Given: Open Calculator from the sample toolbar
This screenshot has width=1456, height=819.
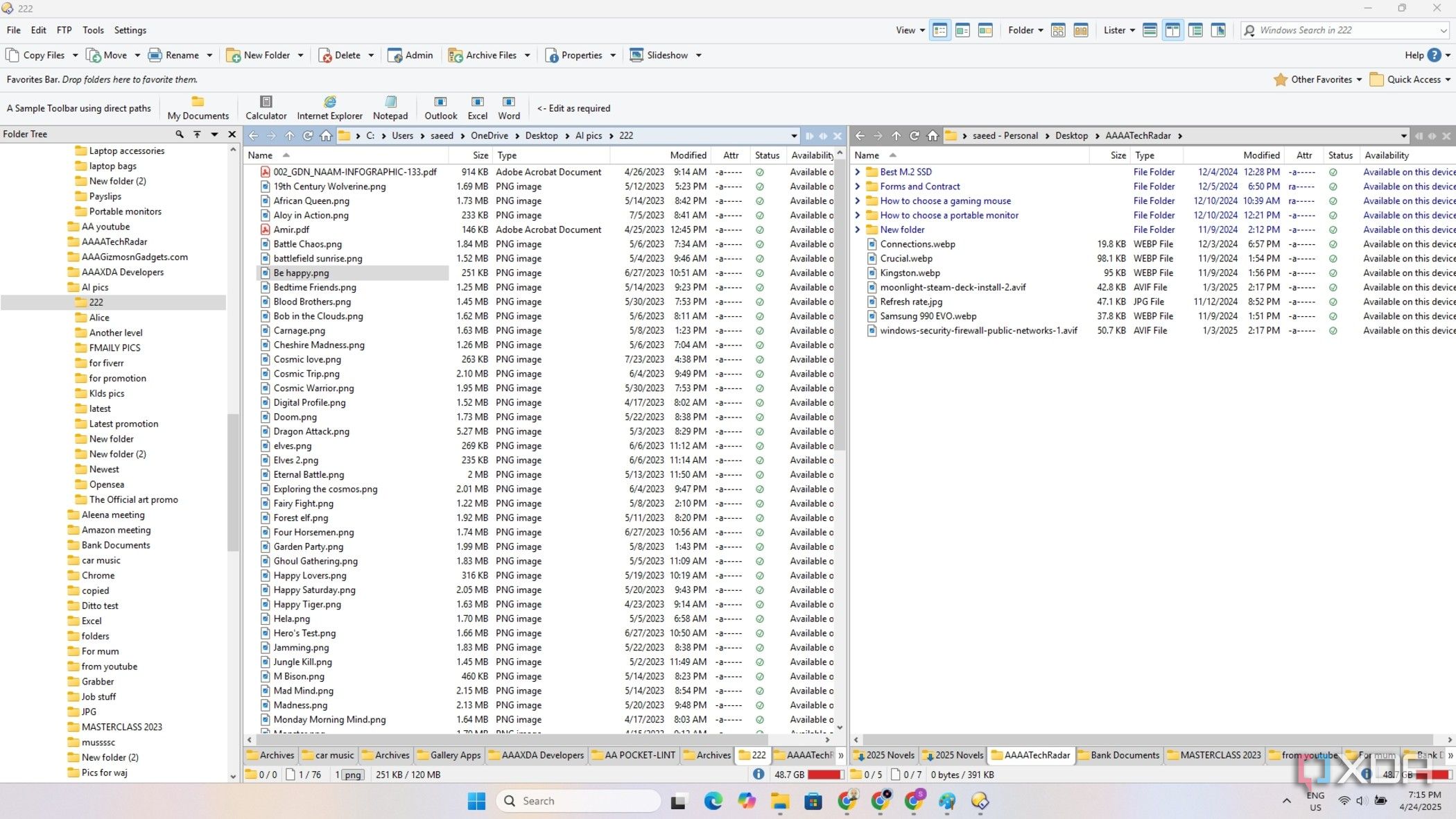Looking at the screenshot, I should [x=266, y=108].
